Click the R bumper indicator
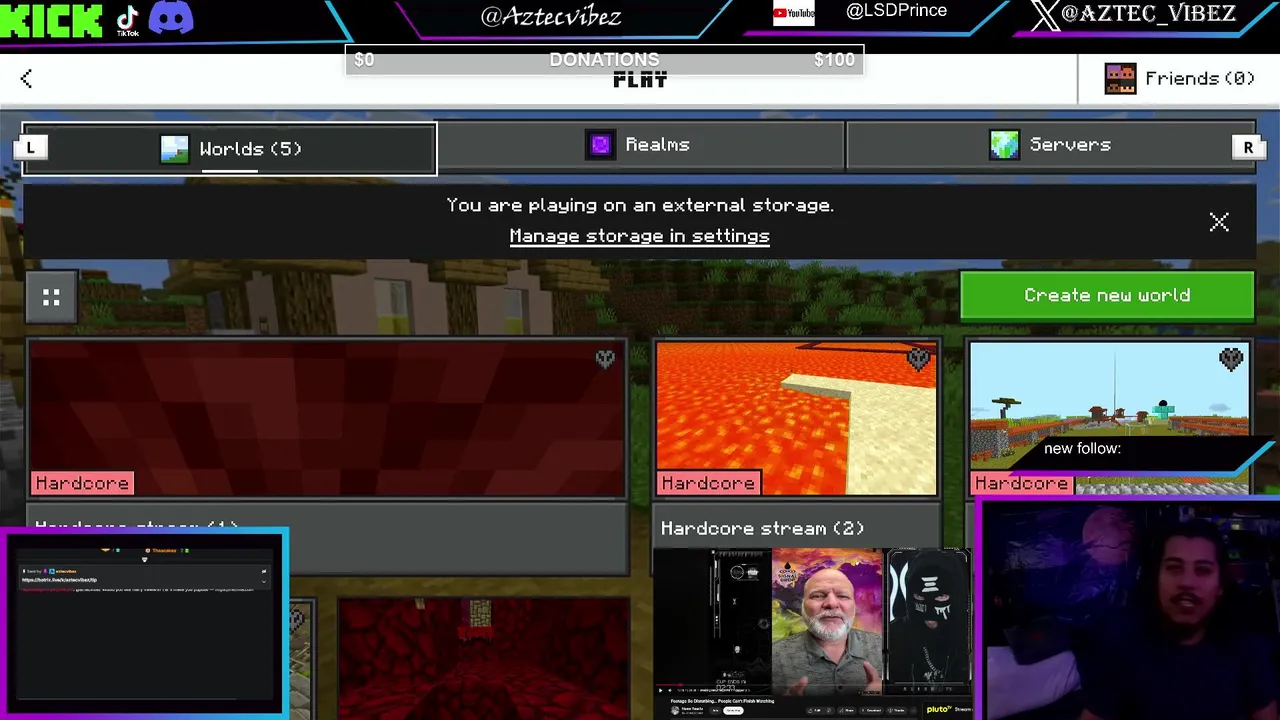This screenshot has height=720, width=1280. pyautogui.click(x=1248, y=148)
